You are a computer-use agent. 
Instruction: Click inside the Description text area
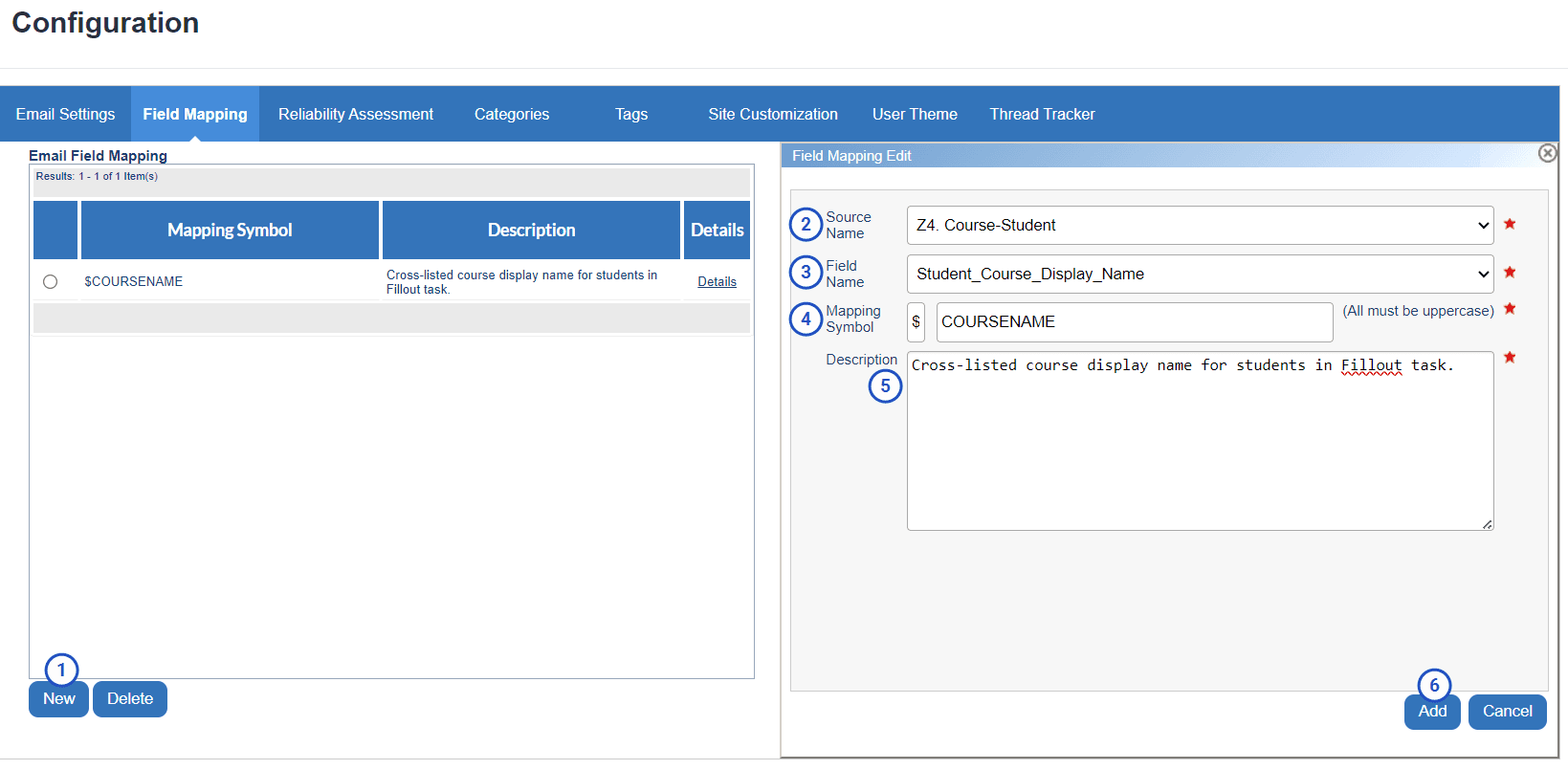click(1200, 441)
